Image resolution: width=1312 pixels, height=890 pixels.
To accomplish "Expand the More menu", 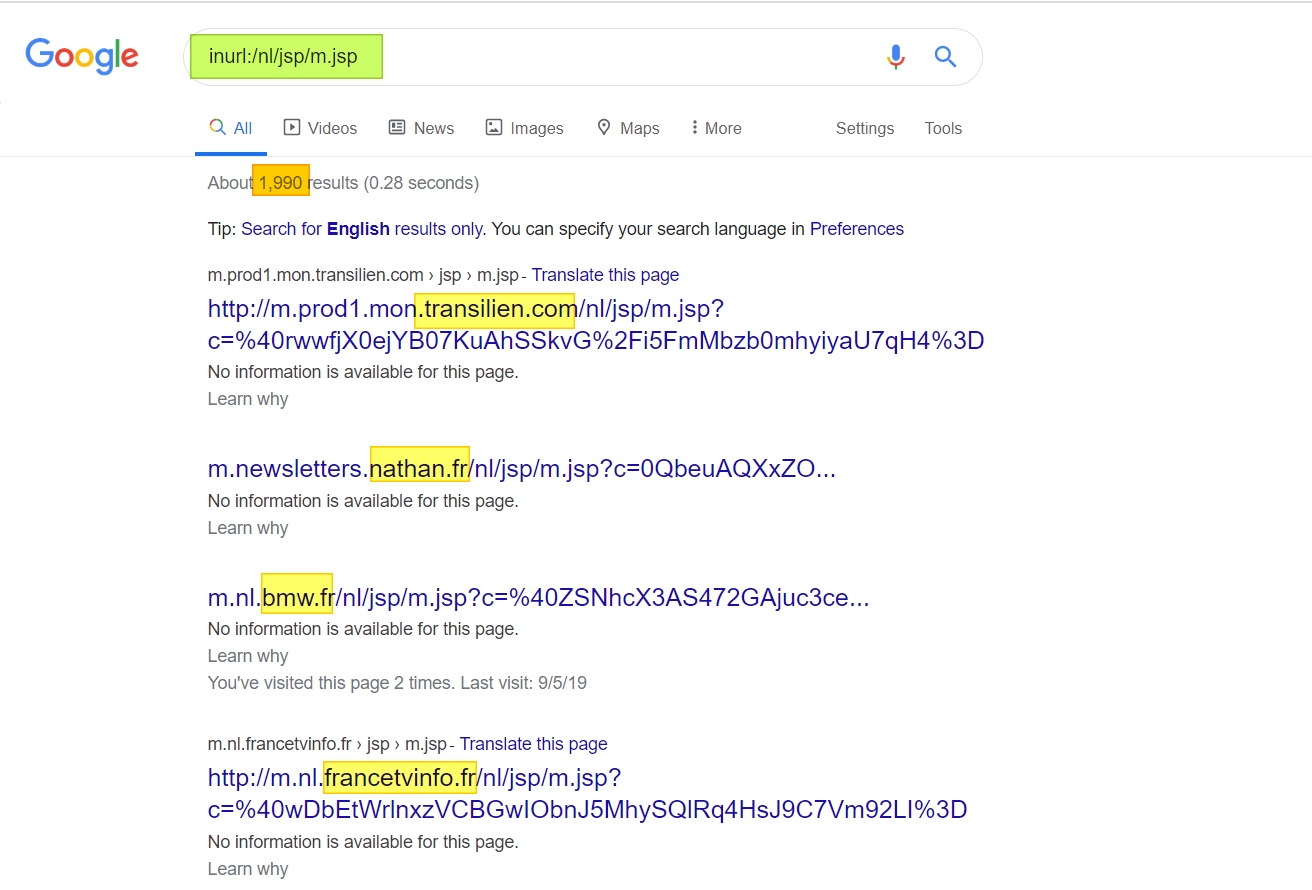I will click(x=716, y=128).
